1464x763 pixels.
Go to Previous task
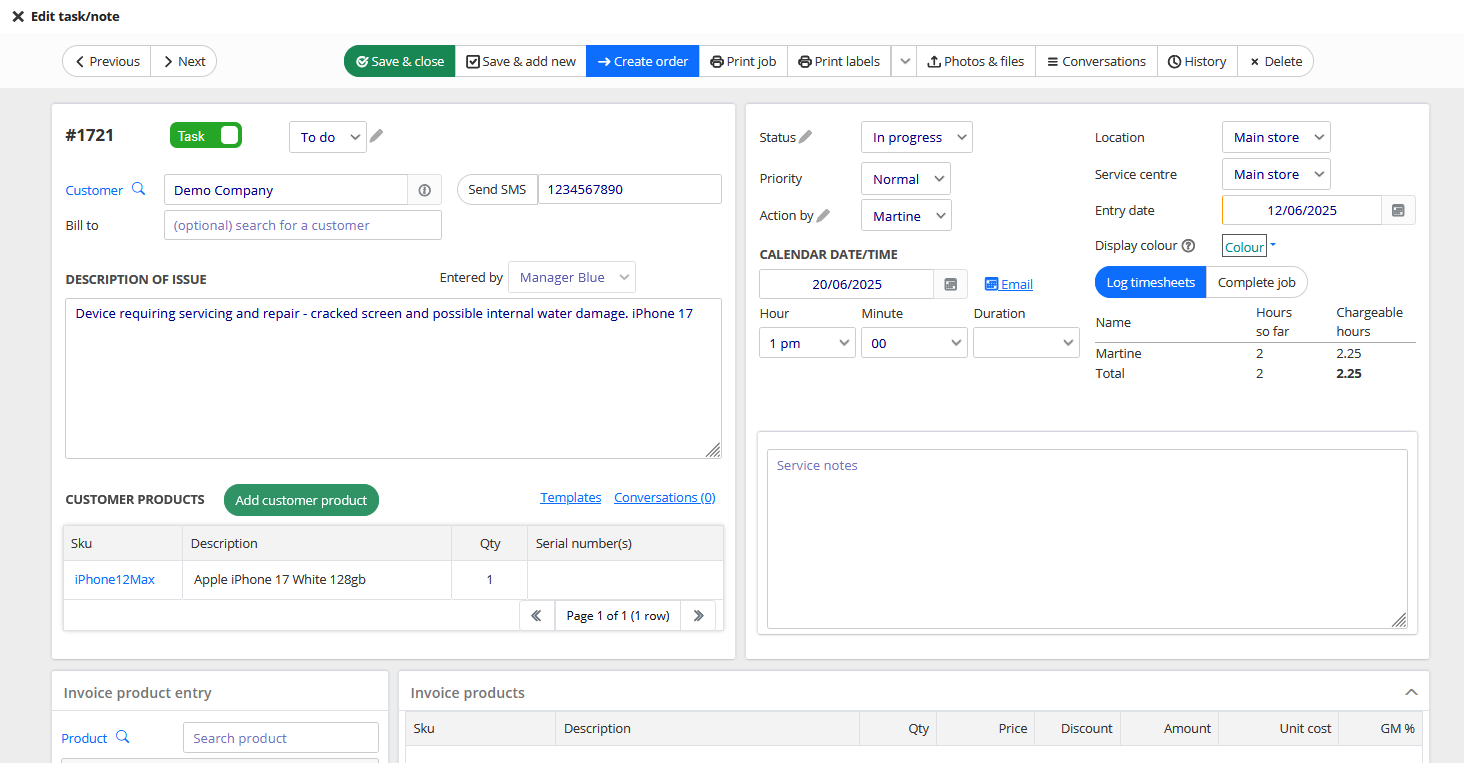(107, 61)
